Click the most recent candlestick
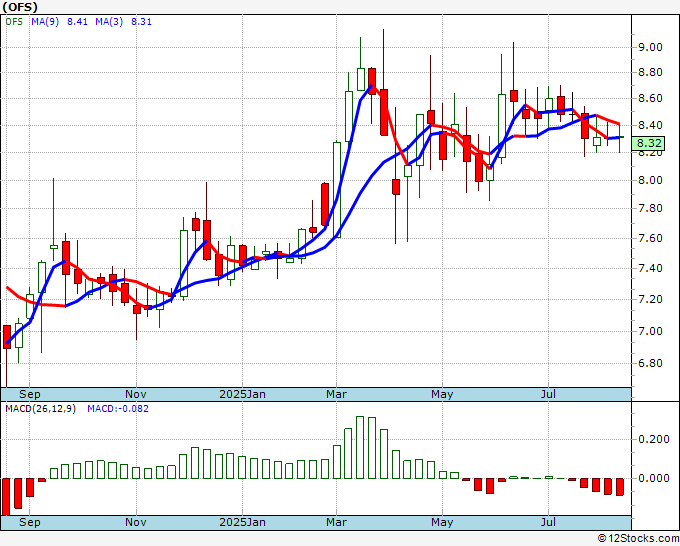Image resolution: width=680 pixels, height=546 pixels. (619, 137)
